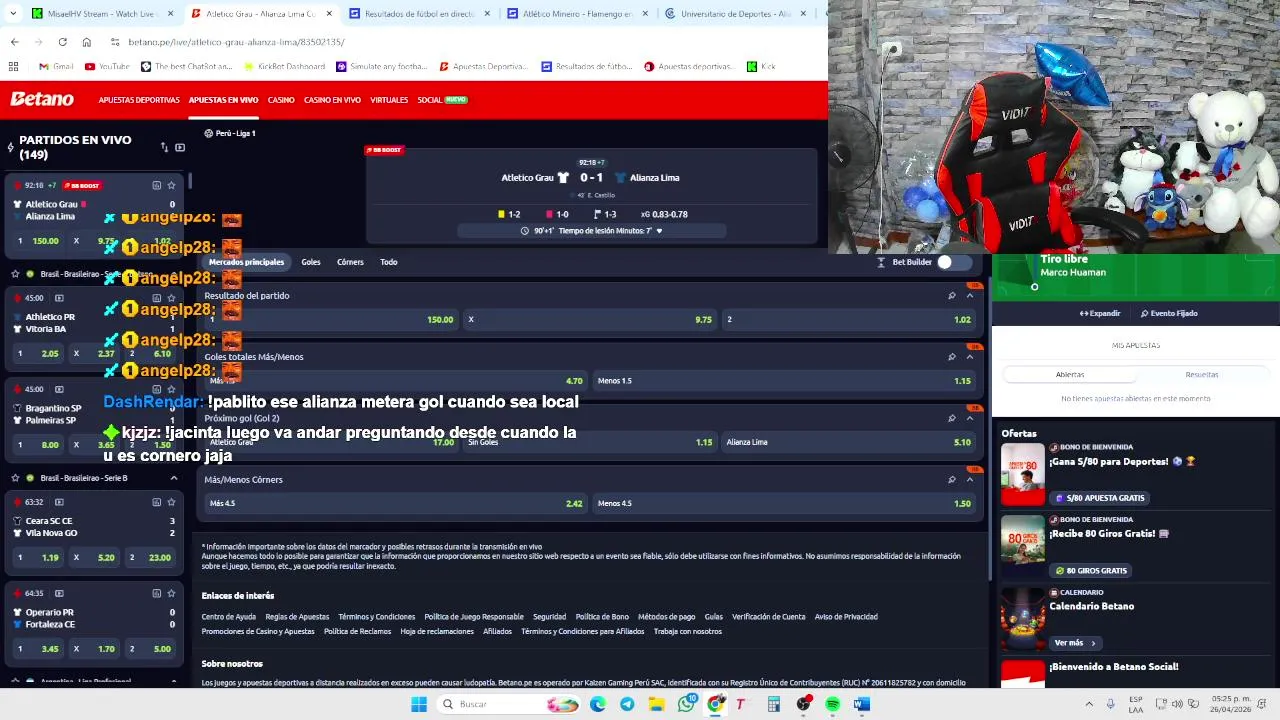
Task: Click S/80 Apuesta Gratis offer button
Action: [x=1098, y=498]
